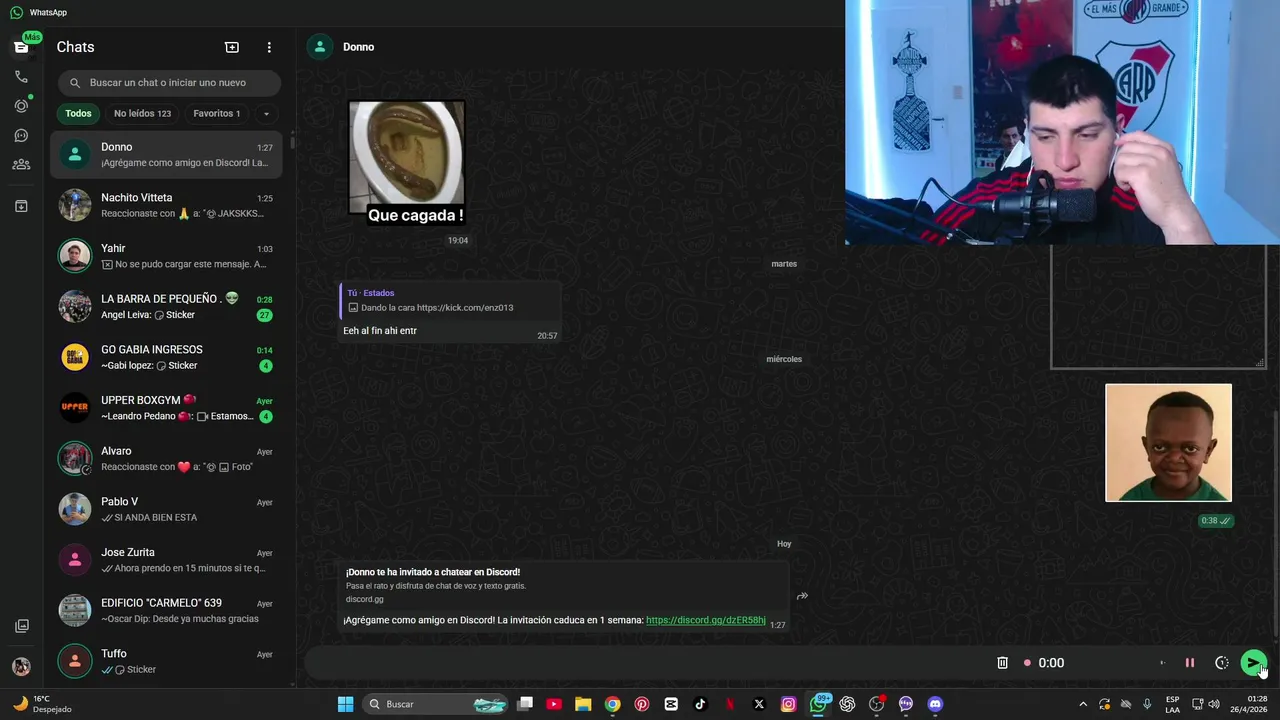This screenshot has width=1280, height=720.
Task: Click the 'Más' badge on the chats icon
Action: click(32, 37)
